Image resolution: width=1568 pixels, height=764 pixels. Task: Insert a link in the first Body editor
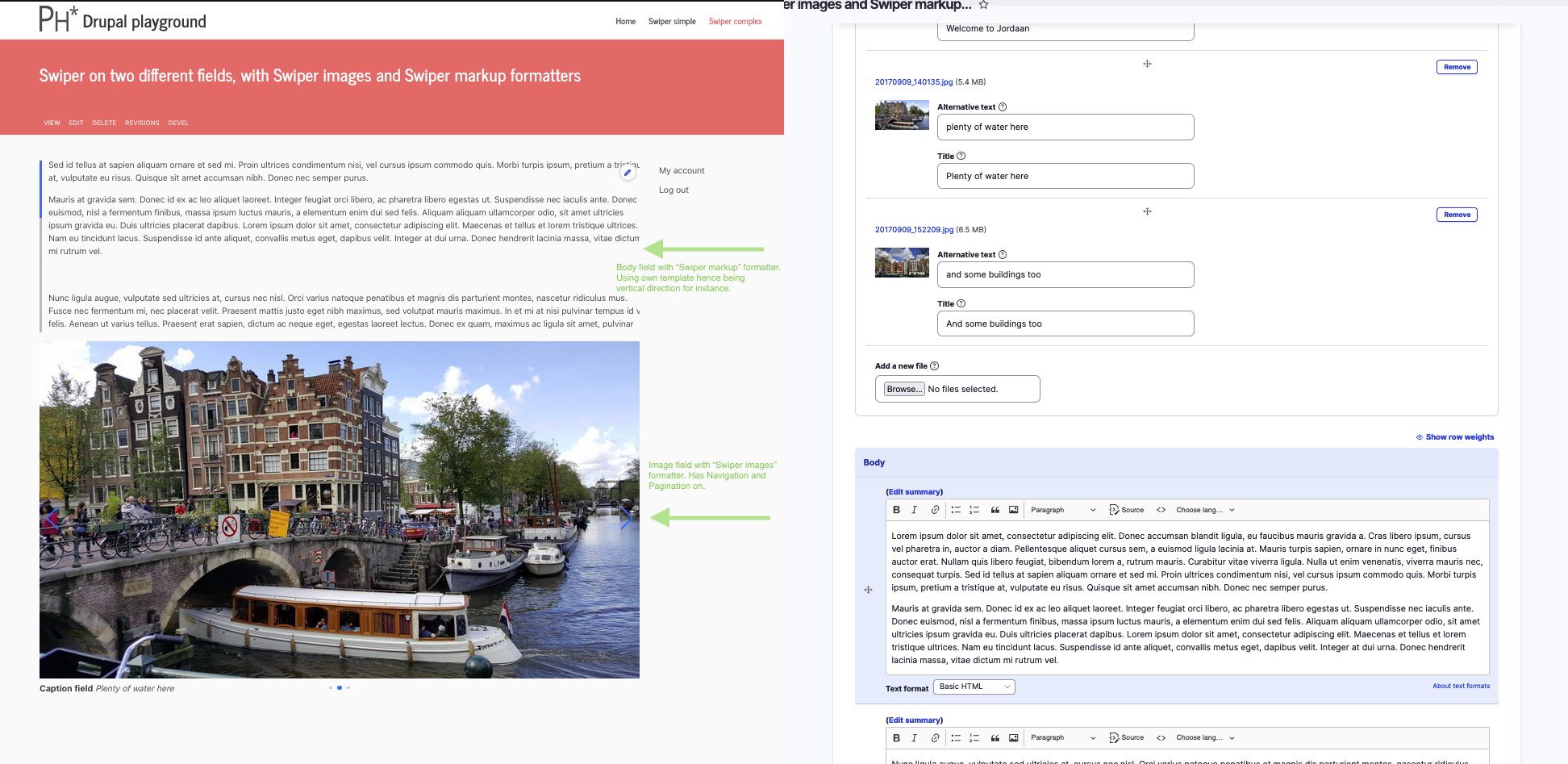click(935, 510)
